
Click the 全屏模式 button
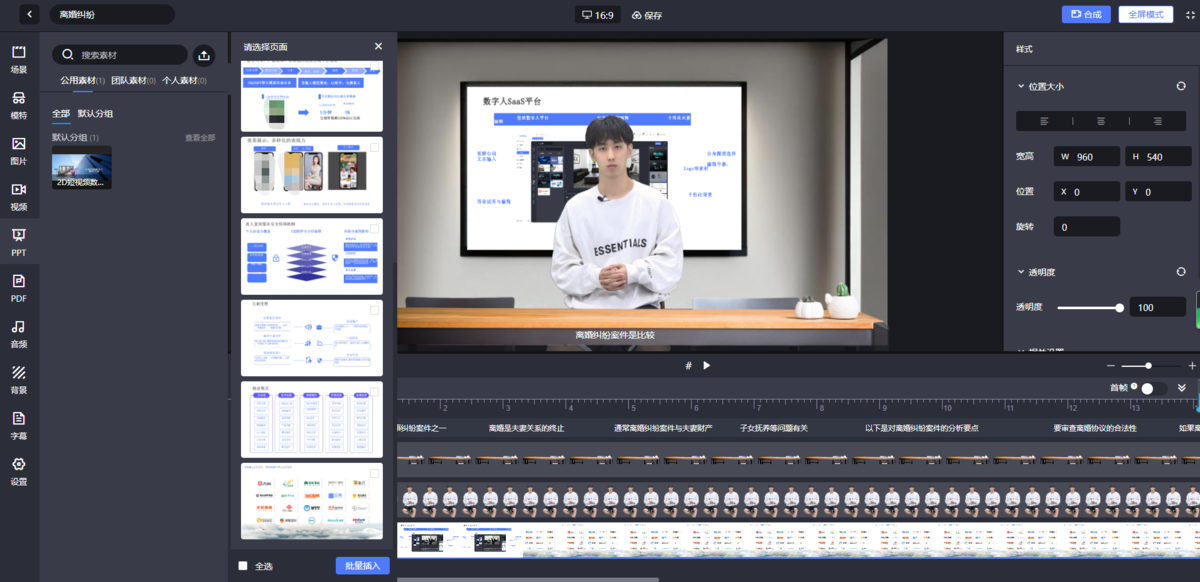[x=1146, y=15]
